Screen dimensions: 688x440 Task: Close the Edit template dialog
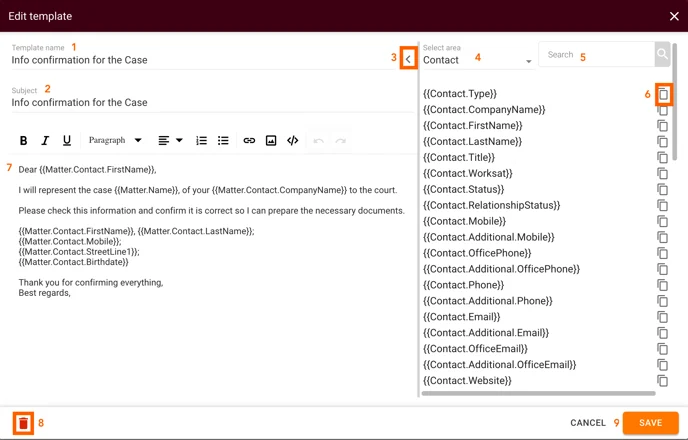tap(674, 16)
